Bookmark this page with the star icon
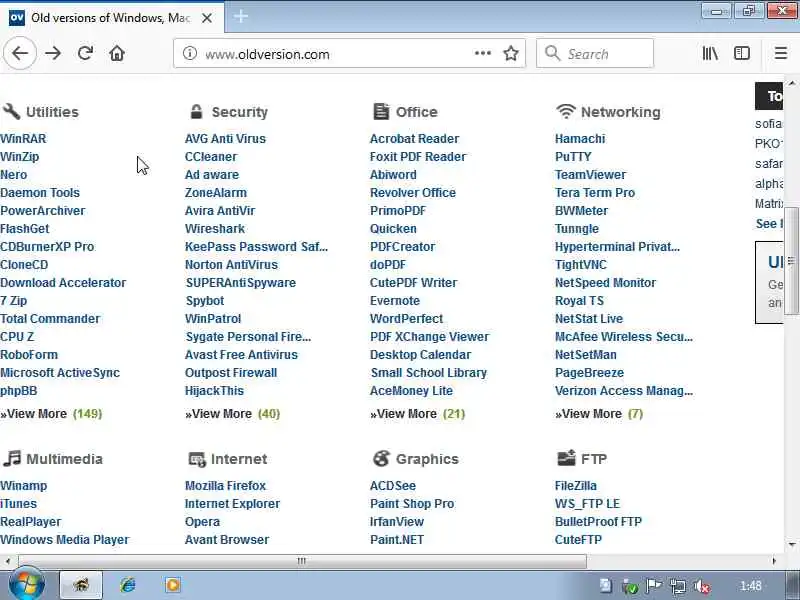This screenshot has height=600, width=800. pyautogui.click(x=511, y=53)
